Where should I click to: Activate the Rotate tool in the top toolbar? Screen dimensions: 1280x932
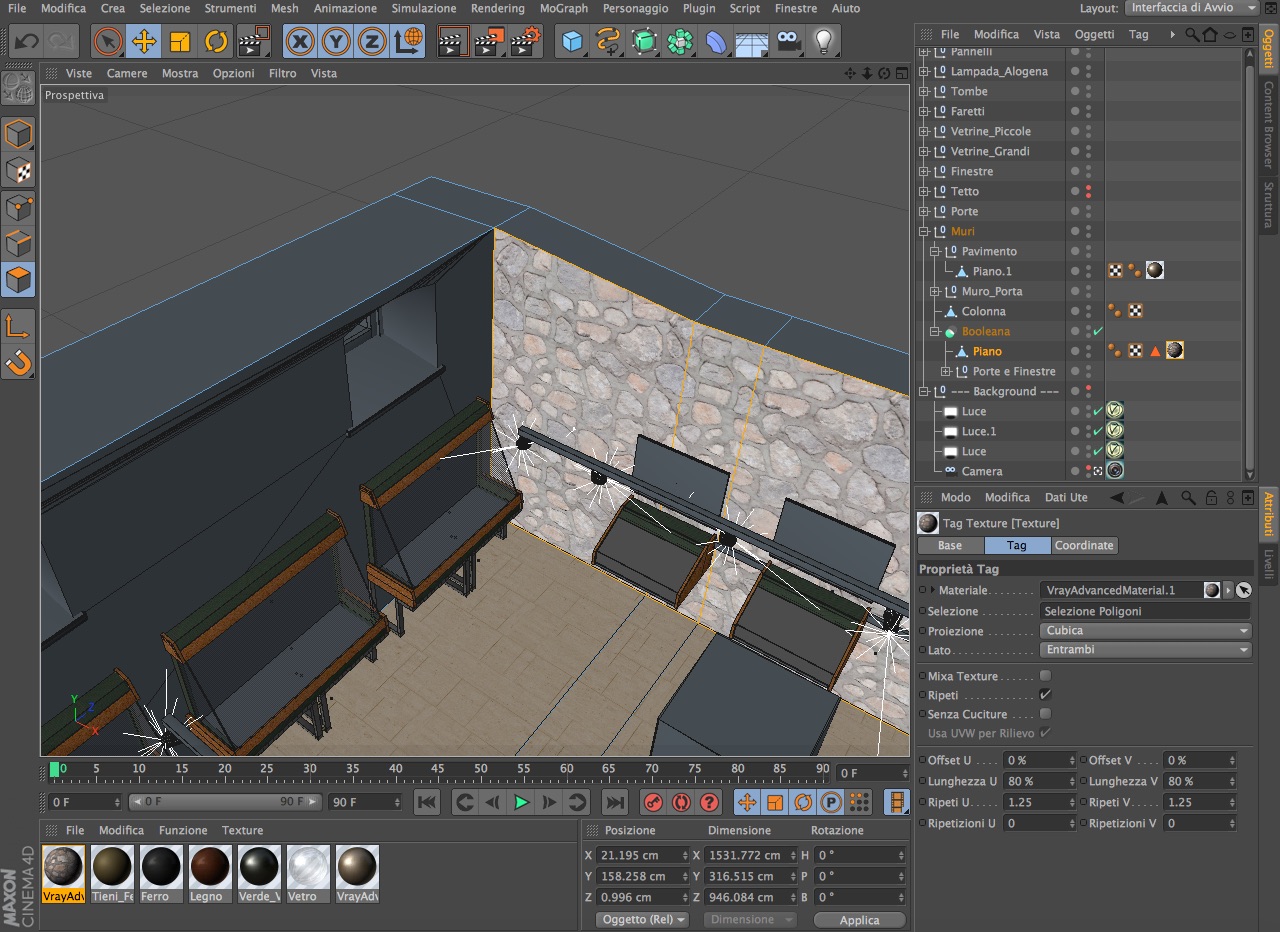pyautogui.click(x=216, y=42)
